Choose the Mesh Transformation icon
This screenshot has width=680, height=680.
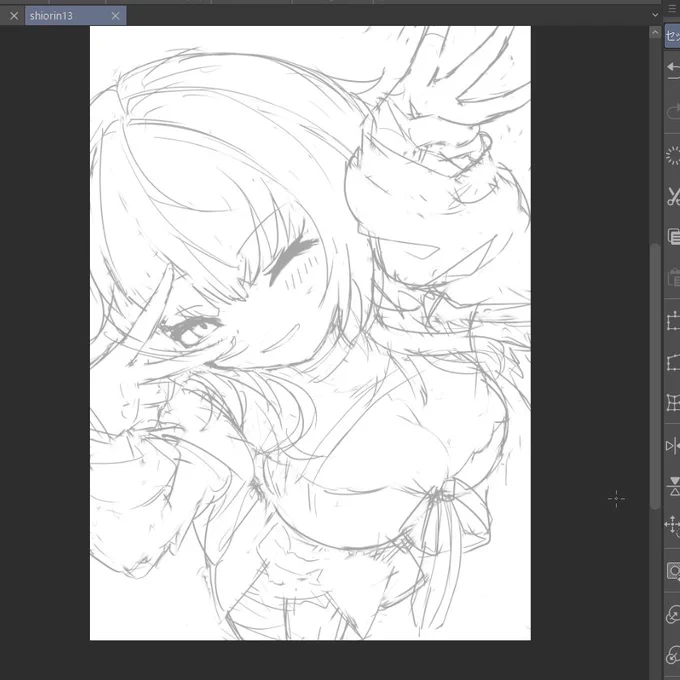click(673, 403)
